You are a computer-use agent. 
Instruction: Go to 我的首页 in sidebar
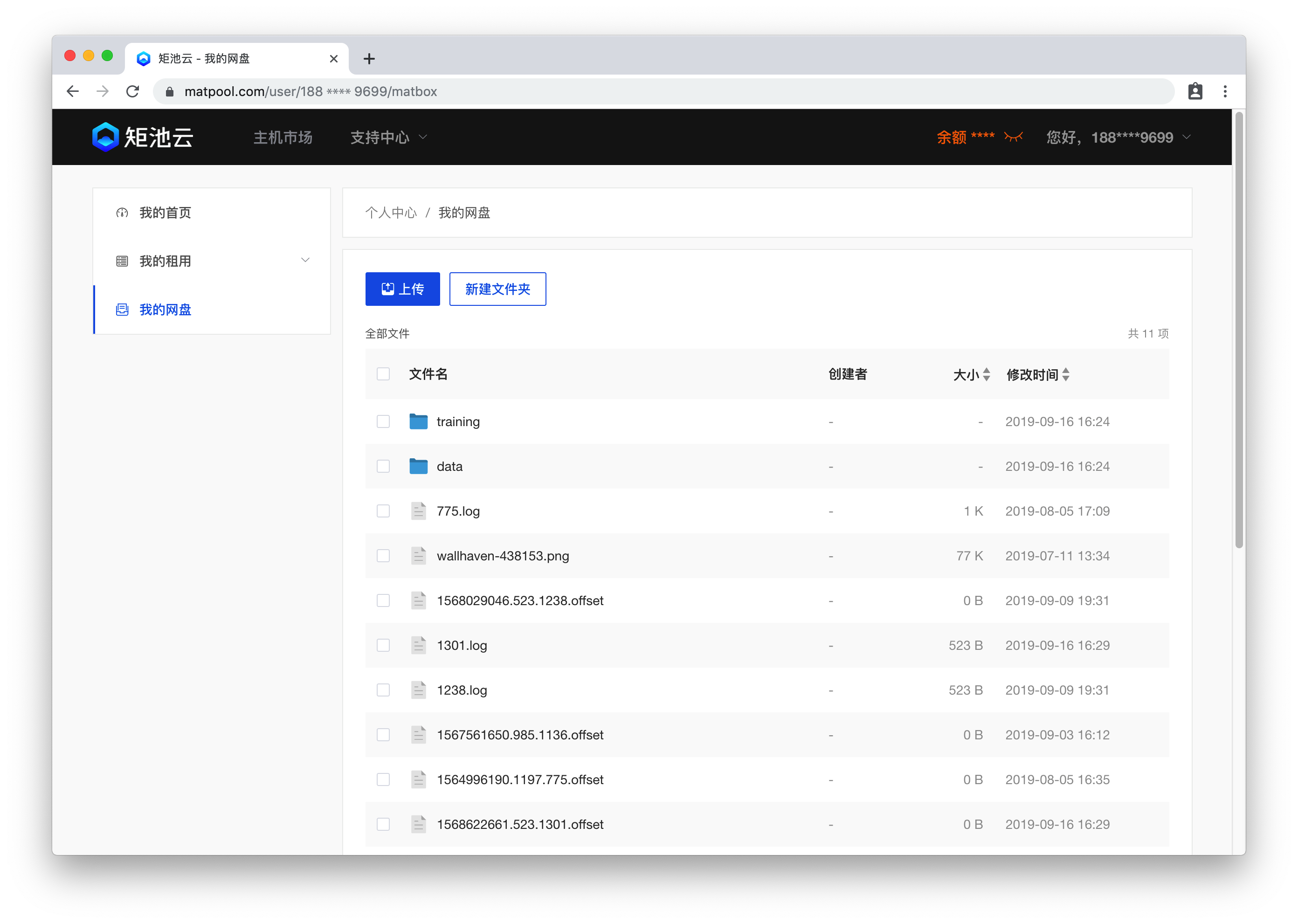[x=211, y=213]
